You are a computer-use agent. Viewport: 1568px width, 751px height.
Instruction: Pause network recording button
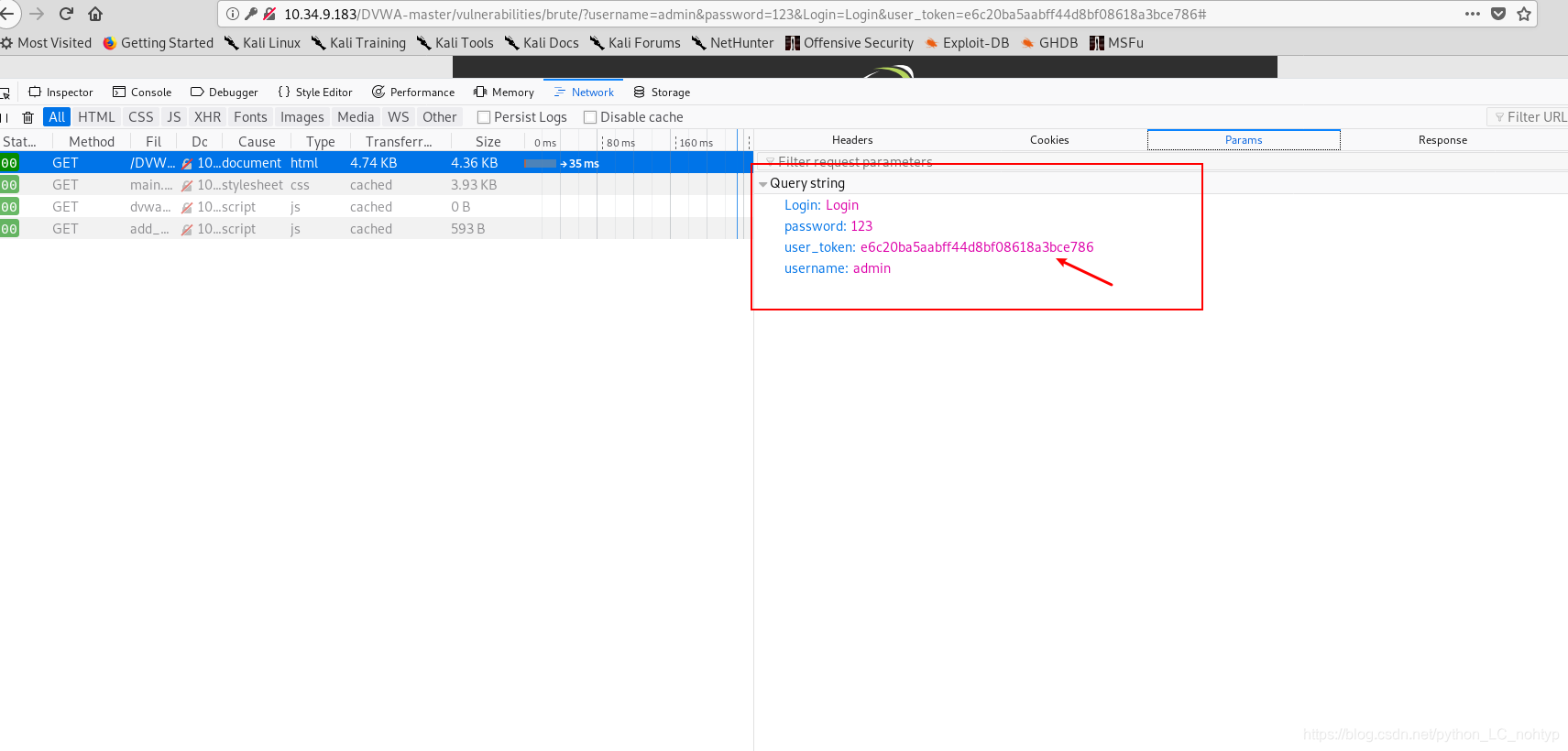pyautogui.click(x=5, y=117)
